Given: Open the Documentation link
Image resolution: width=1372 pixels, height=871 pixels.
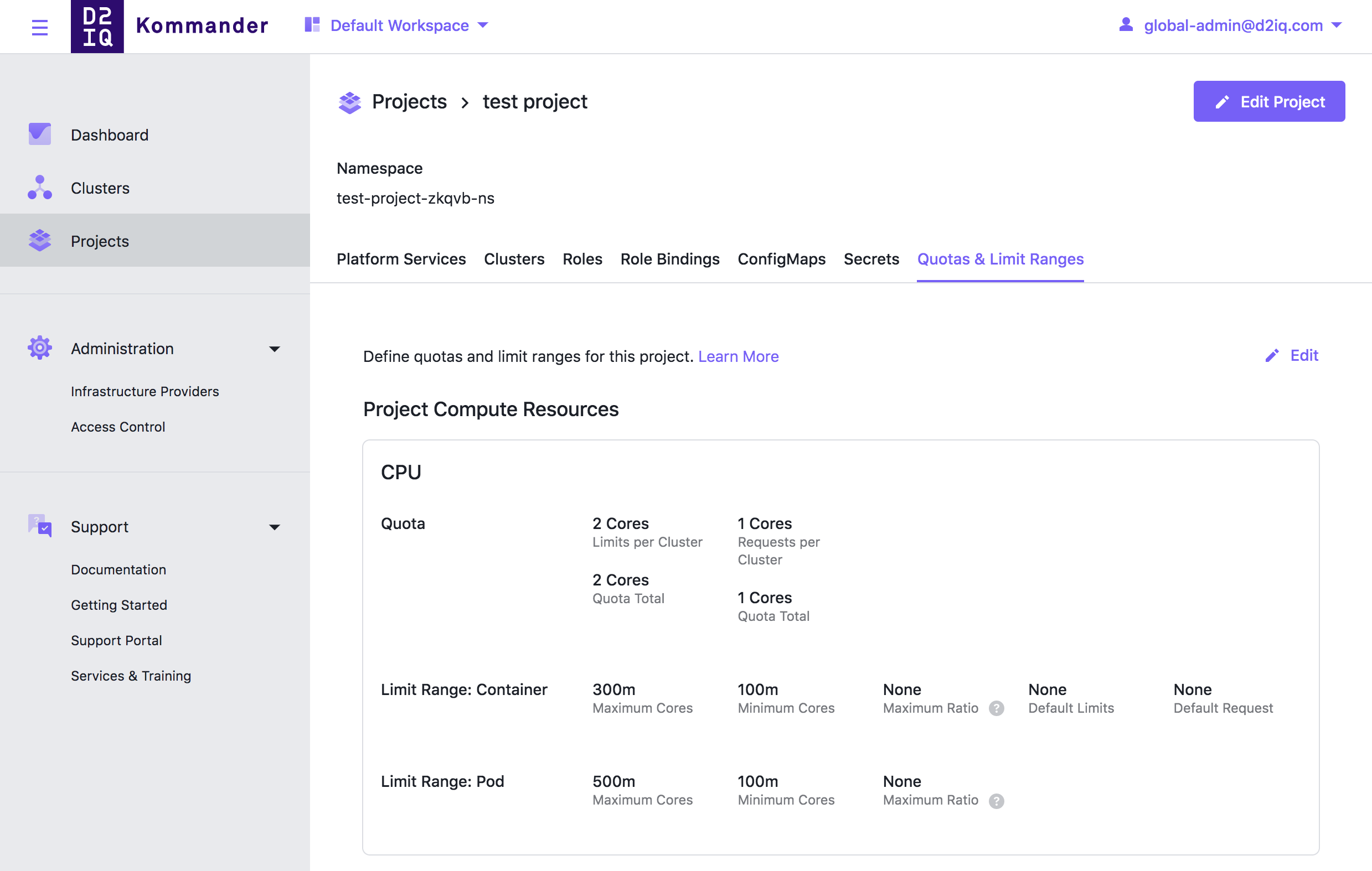Looking at the screenshot, I should [118, 569].
